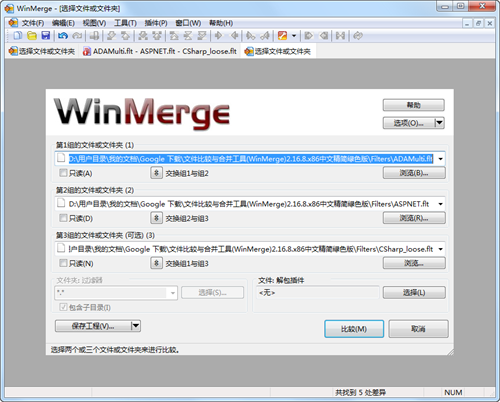Click the 选项(O)... button
This screenshot has width=500, height=402.
point(409,123)
